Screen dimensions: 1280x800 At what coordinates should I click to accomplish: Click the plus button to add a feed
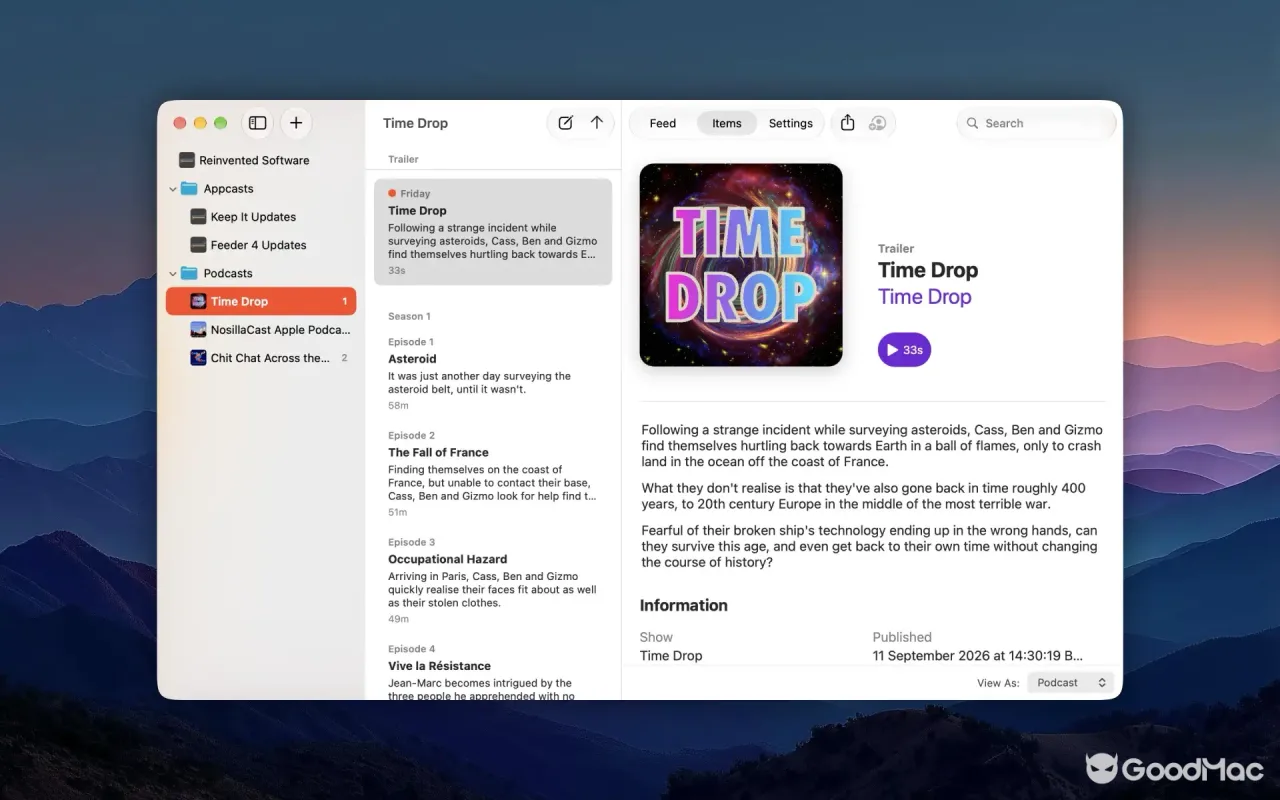(x=296, y=123)
